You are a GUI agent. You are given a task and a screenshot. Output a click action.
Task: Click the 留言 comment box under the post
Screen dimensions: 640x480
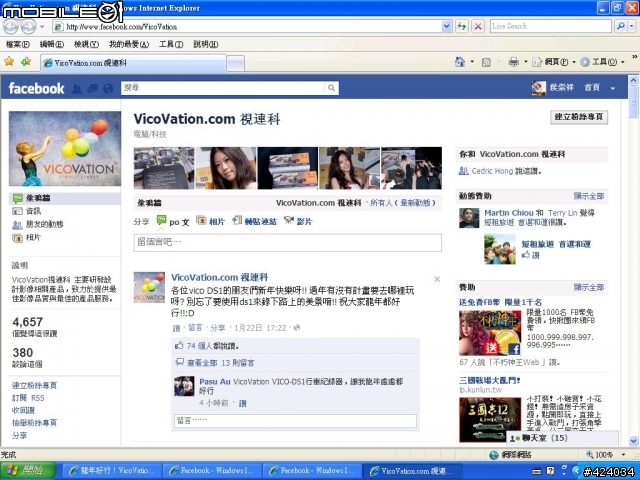pos(295,421)
